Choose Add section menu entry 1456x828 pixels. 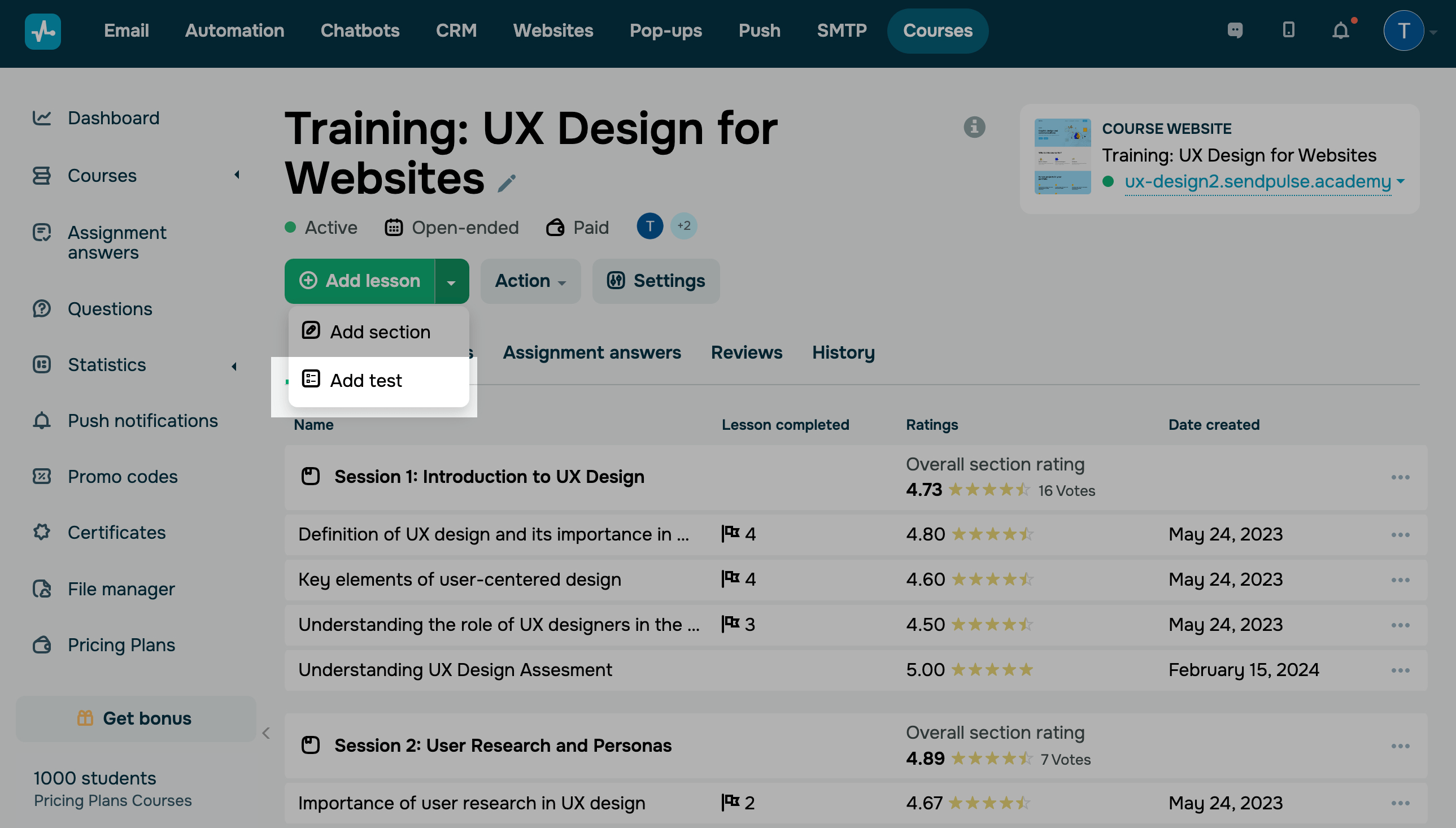(380, 332)
